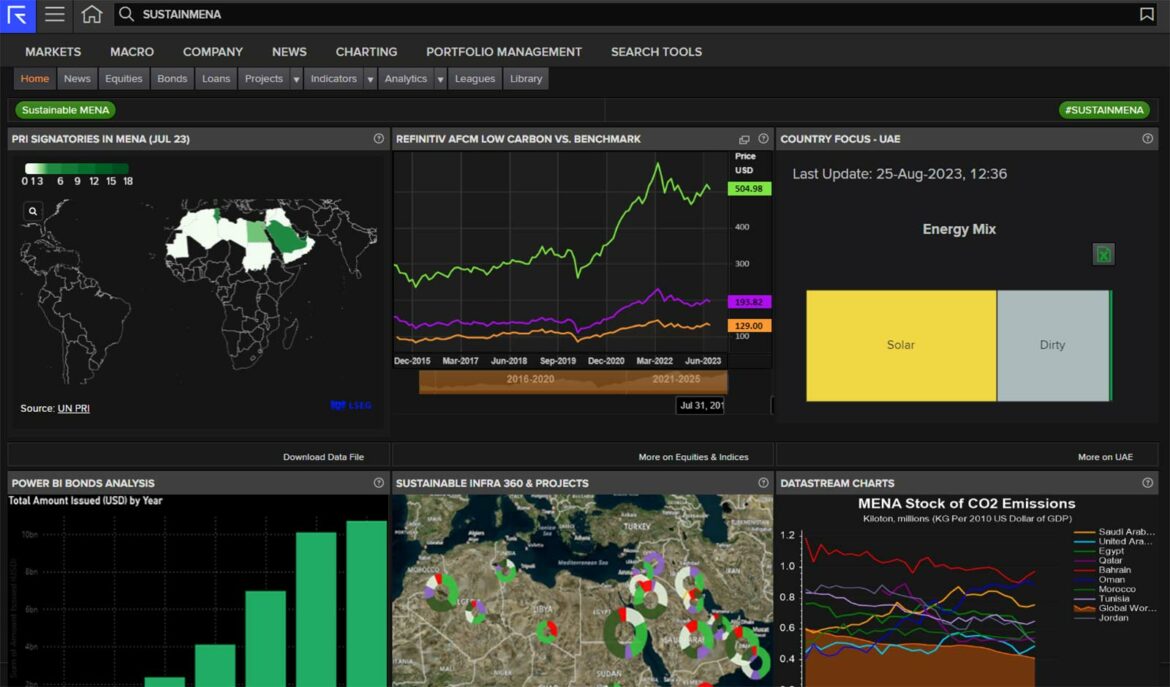Open the UN PRI source link

[73, 408]
